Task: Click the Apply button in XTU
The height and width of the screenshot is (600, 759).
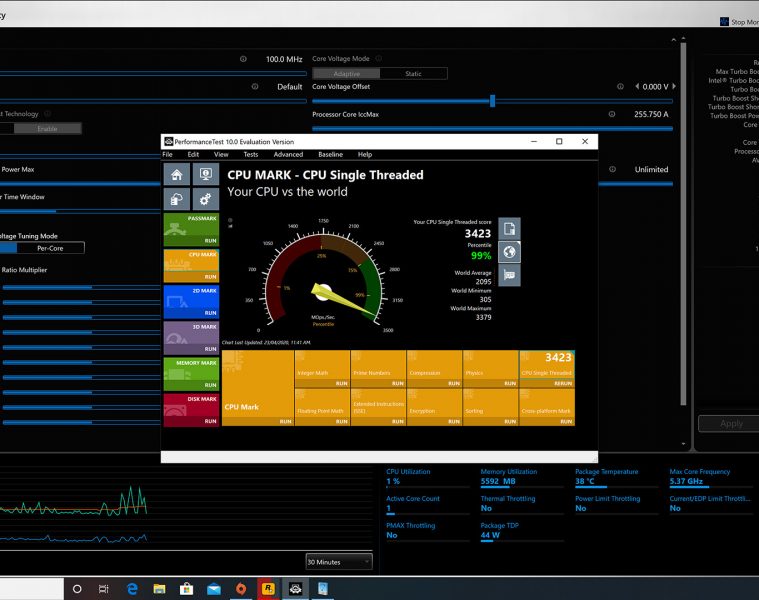Action: (729, 424)
